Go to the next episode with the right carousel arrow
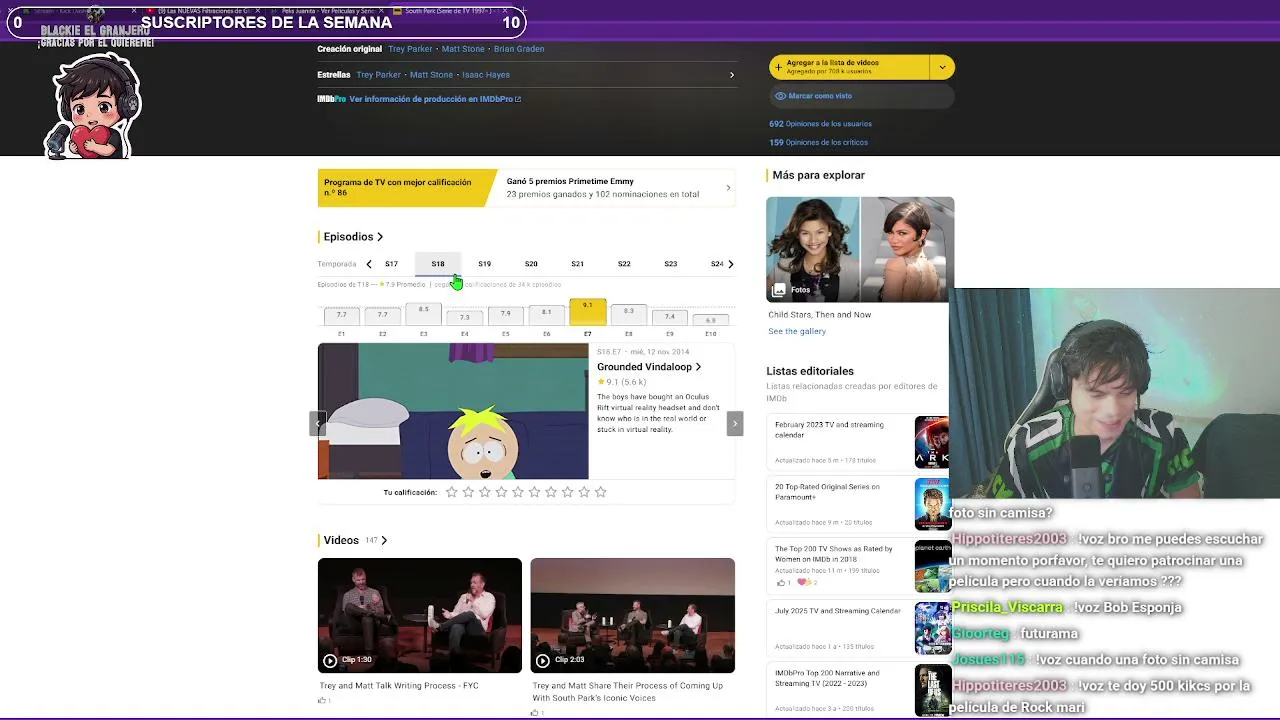This screenshot has width=1280, height=720. [735, 423]
